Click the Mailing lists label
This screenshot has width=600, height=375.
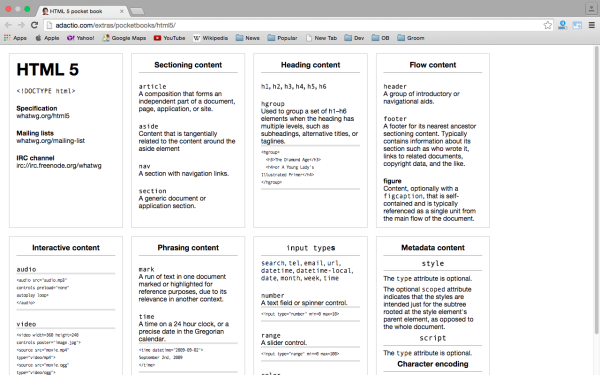pyautogui.click(x=35, y=133)
